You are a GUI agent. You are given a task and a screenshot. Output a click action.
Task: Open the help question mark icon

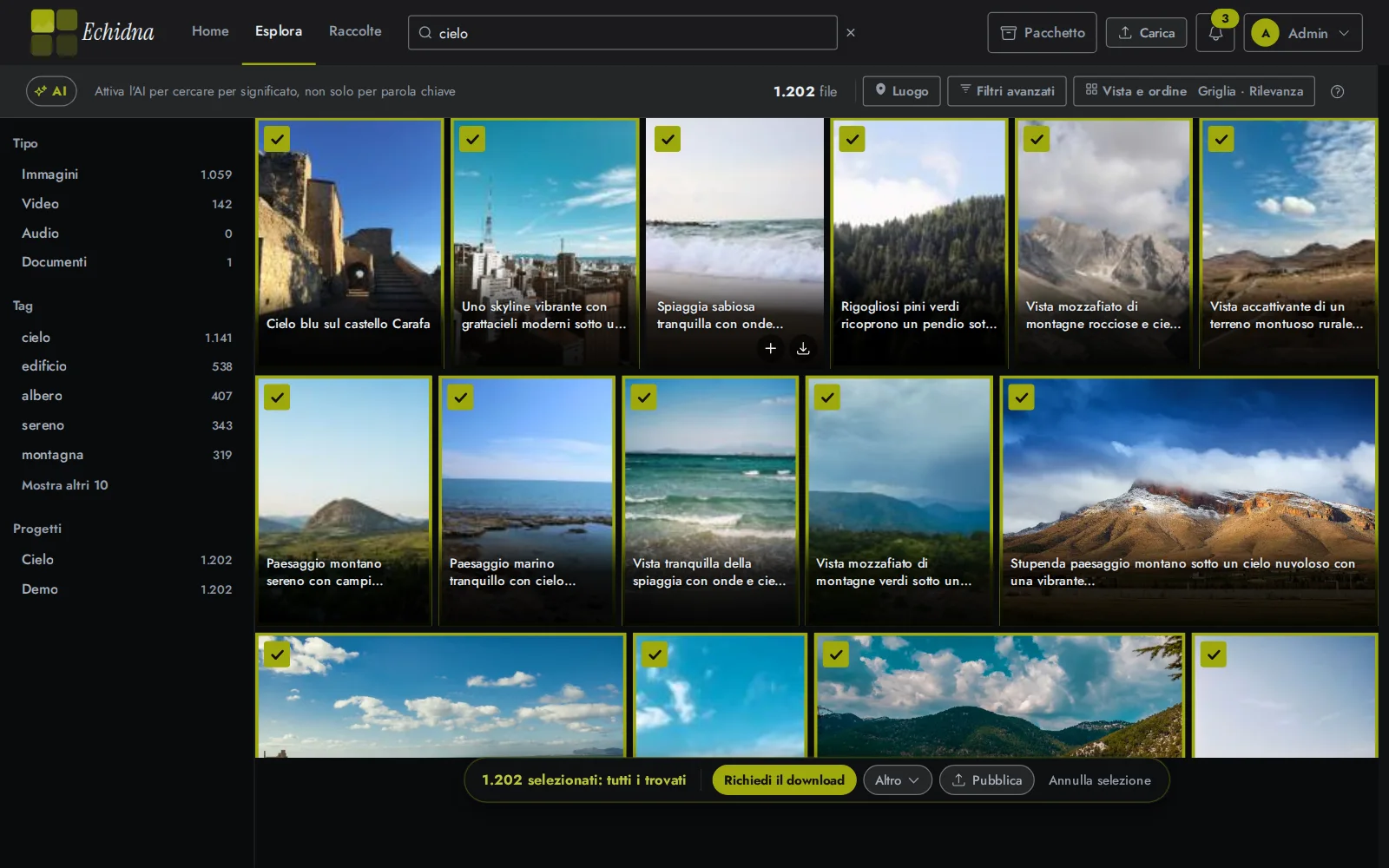click(1337, 91)
